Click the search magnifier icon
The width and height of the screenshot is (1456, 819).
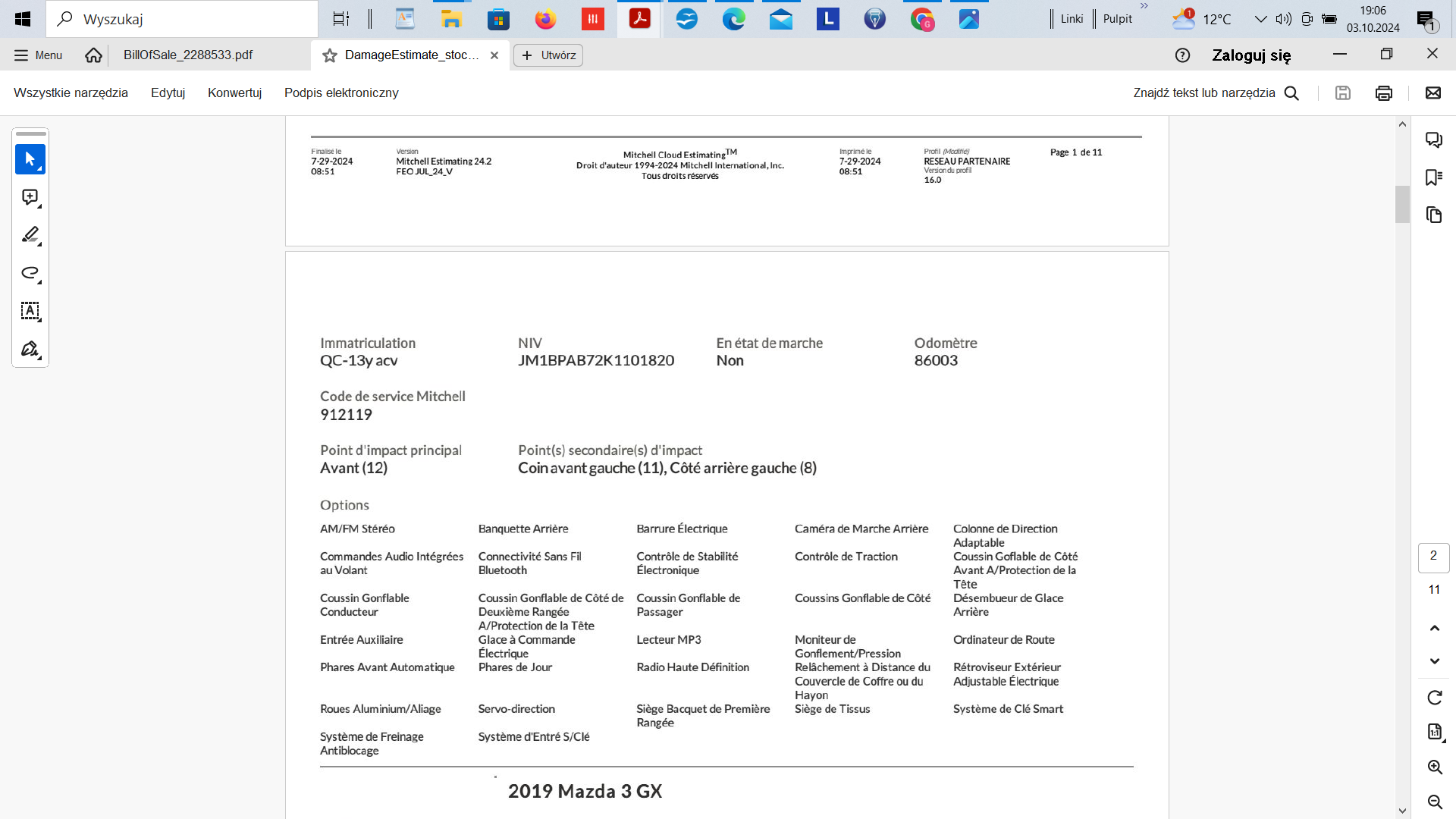point(1291,93)
